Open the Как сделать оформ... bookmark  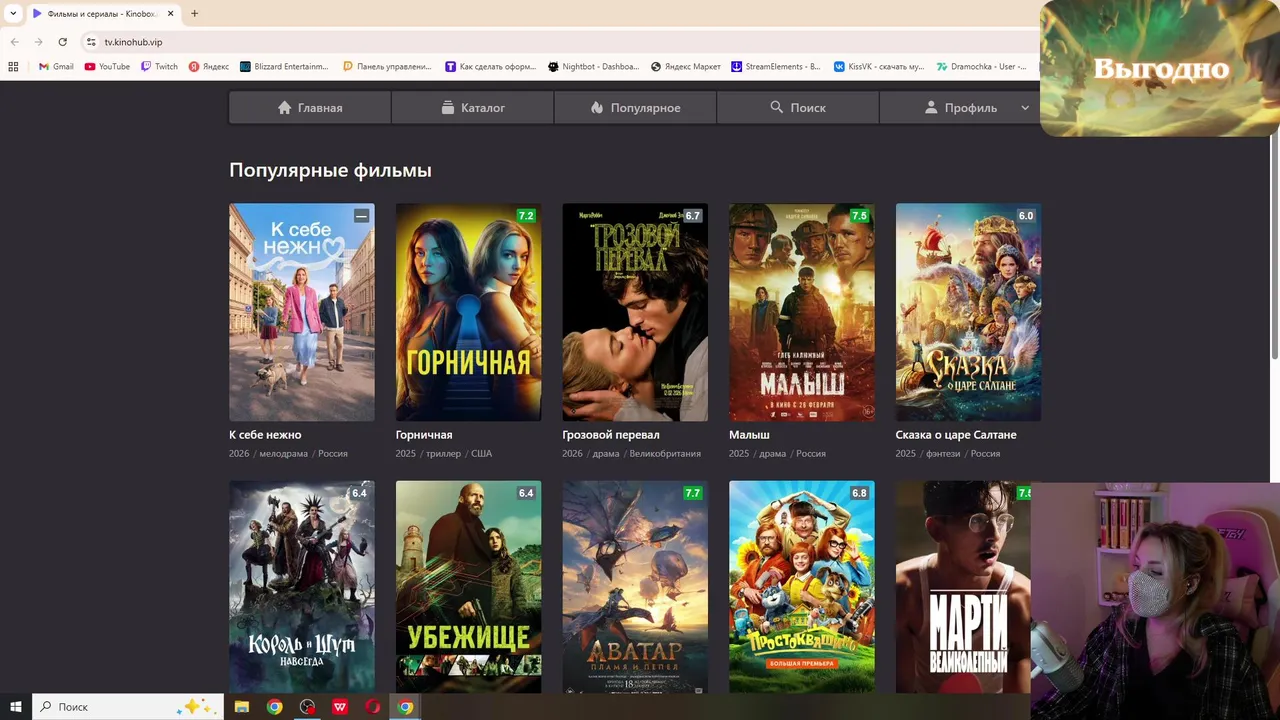coord(491,67)
